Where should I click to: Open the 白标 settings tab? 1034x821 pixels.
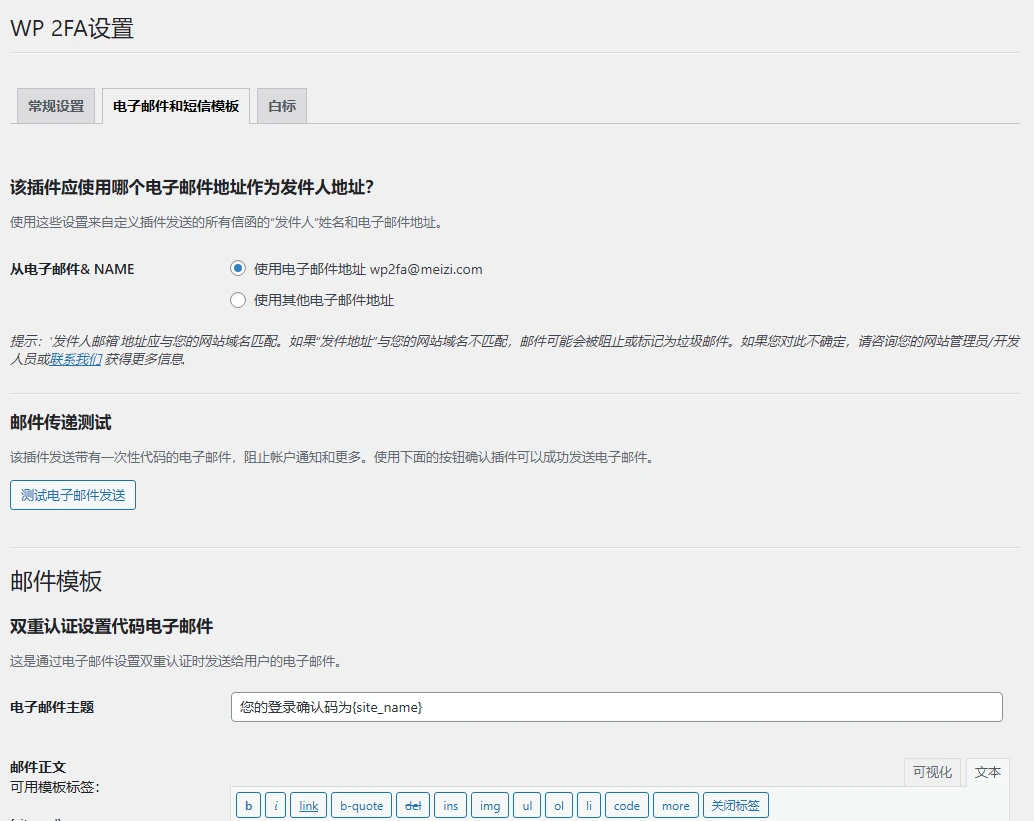(x=281, y=105)
